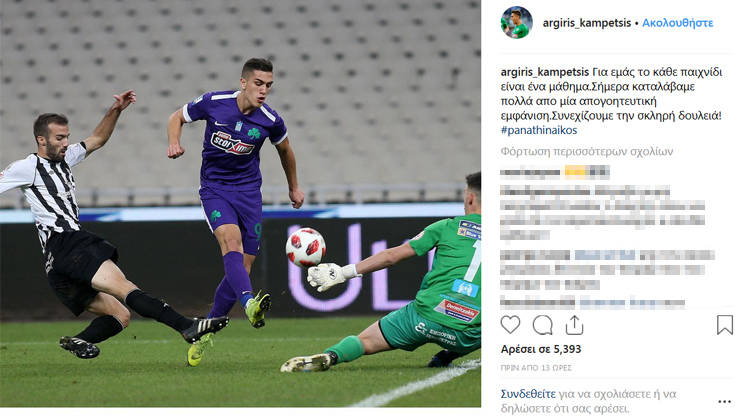Open the three-dot more options menu
Image resolution: width=735 pixels, height=419 pixels.
point(724,402)
